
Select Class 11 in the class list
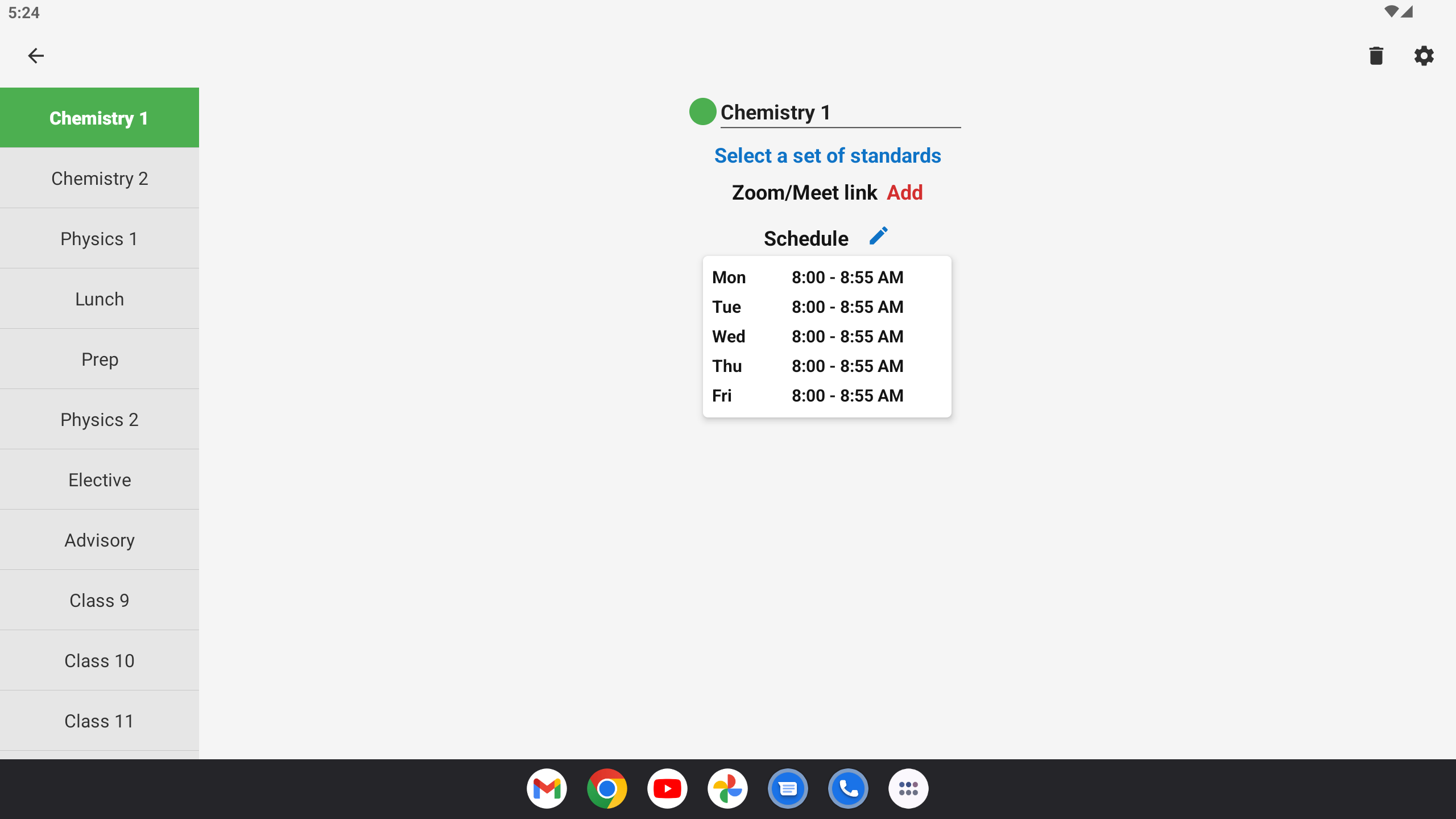(x=100, y=721)
